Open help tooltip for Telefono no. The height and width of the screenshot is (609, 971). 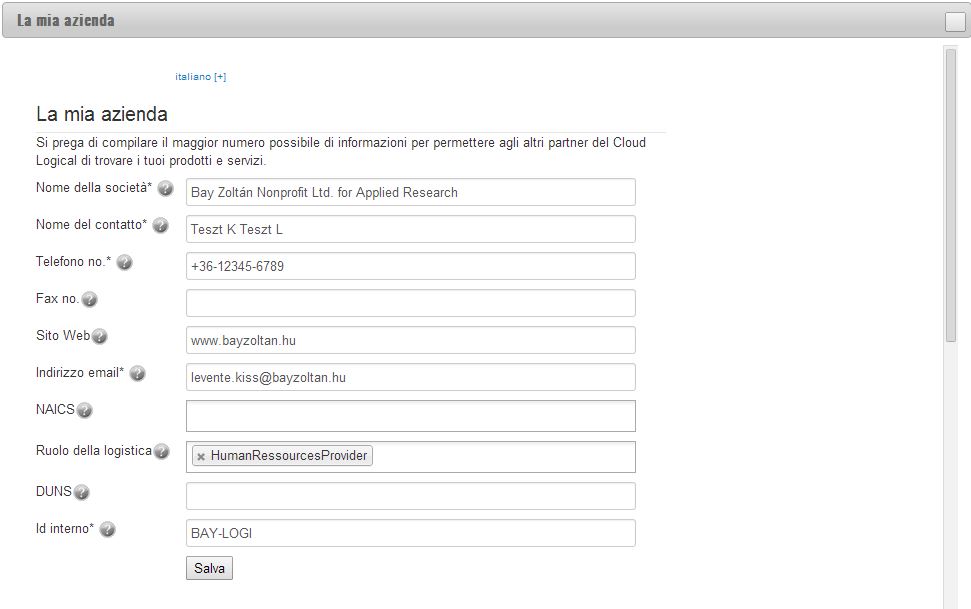click(x=124, y=263)
